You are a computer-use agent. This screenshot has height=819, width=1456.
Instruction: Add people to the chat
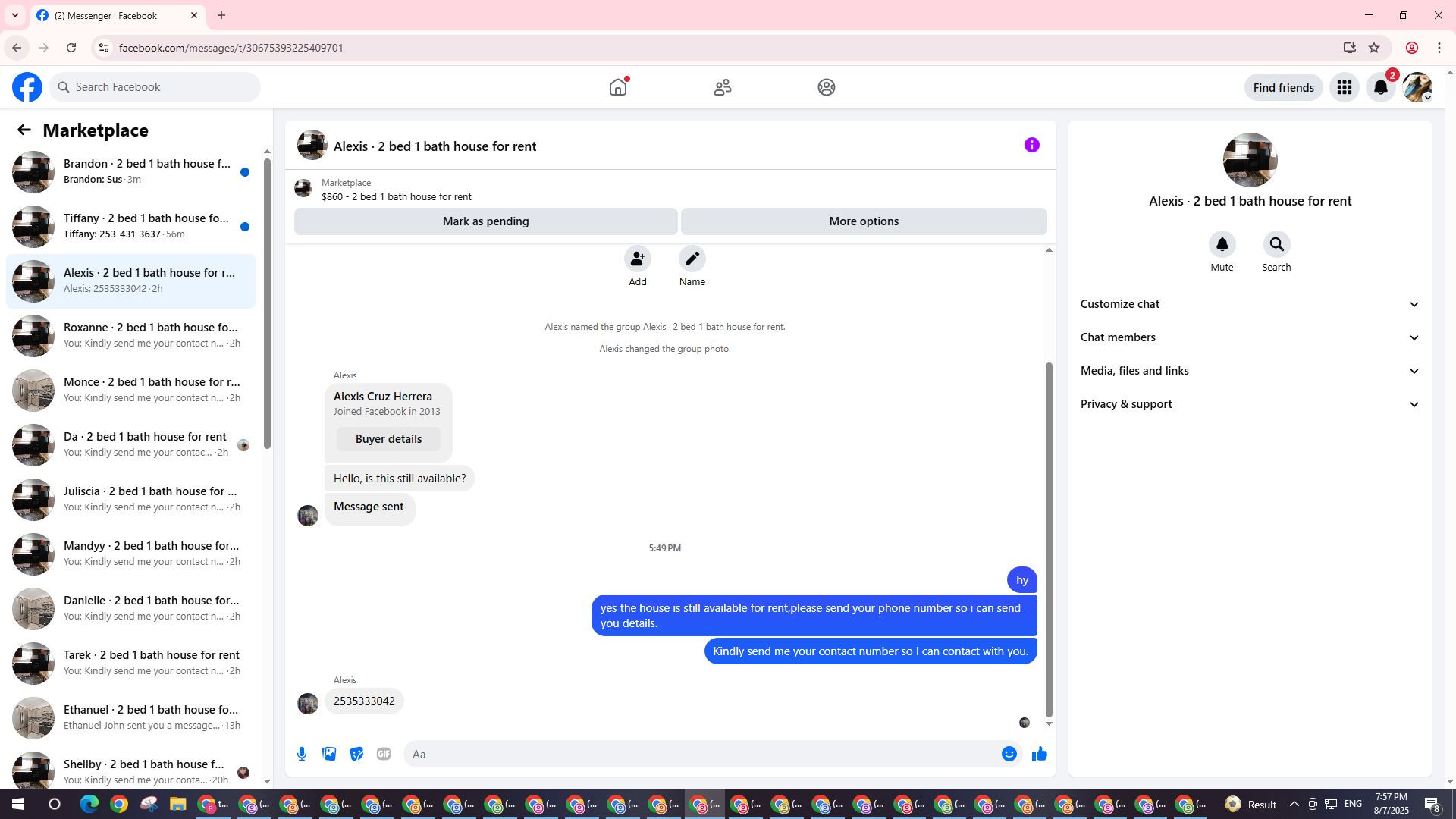[x=638, y=259]
